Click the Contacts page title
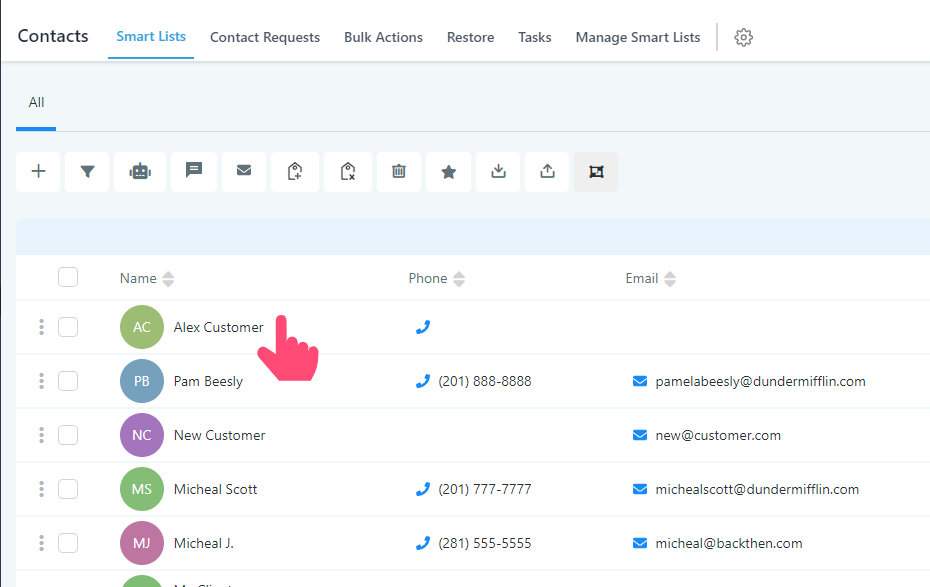 pos(53,36)
